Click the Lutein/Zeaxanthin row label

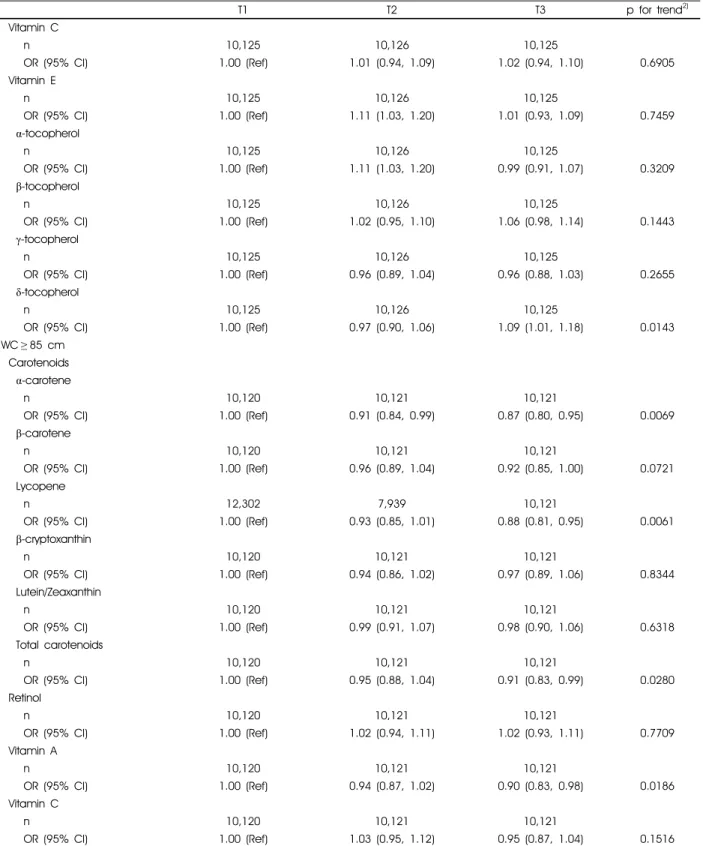[58, 592]
